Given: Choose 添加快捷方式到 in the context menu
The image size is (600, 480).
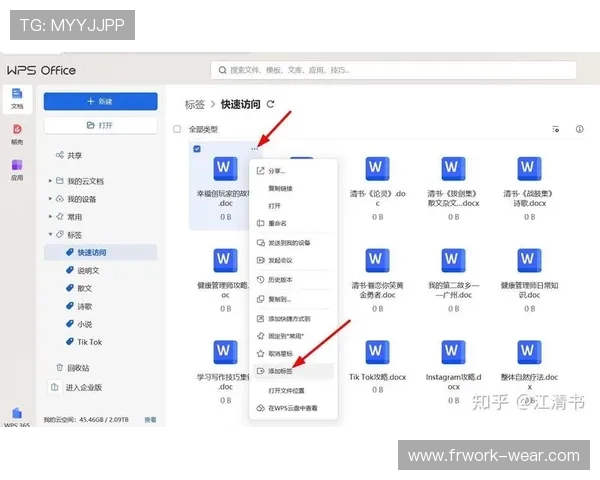Looking at the screenshot, I should (293, 319).
